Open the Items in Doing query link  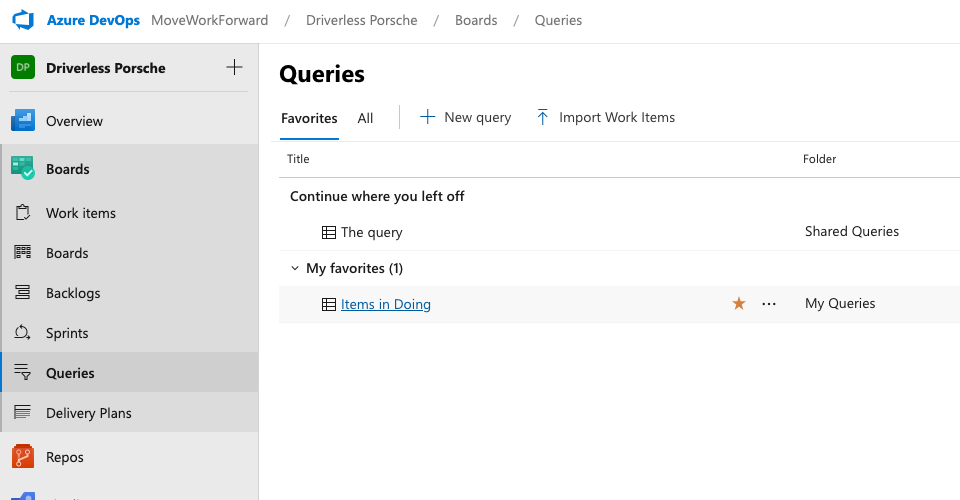385,304
